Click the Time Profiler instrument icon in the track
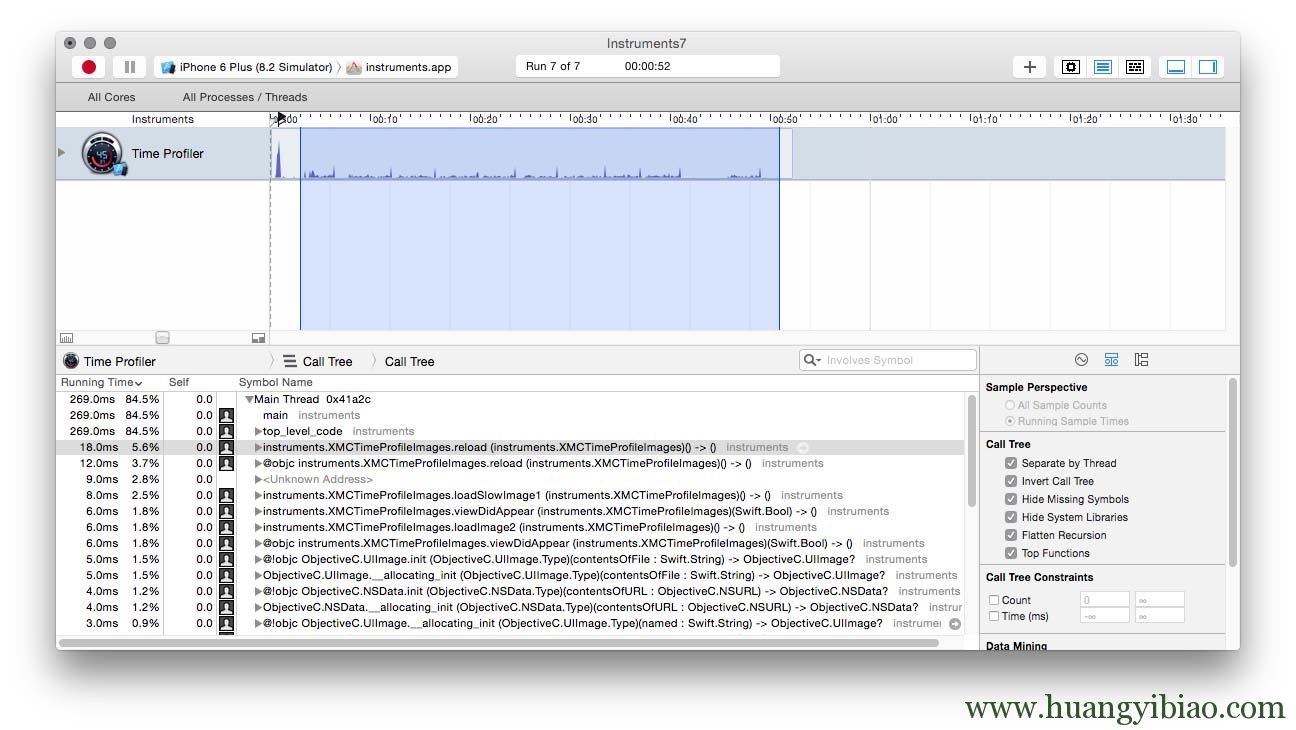 pos(102,154)
